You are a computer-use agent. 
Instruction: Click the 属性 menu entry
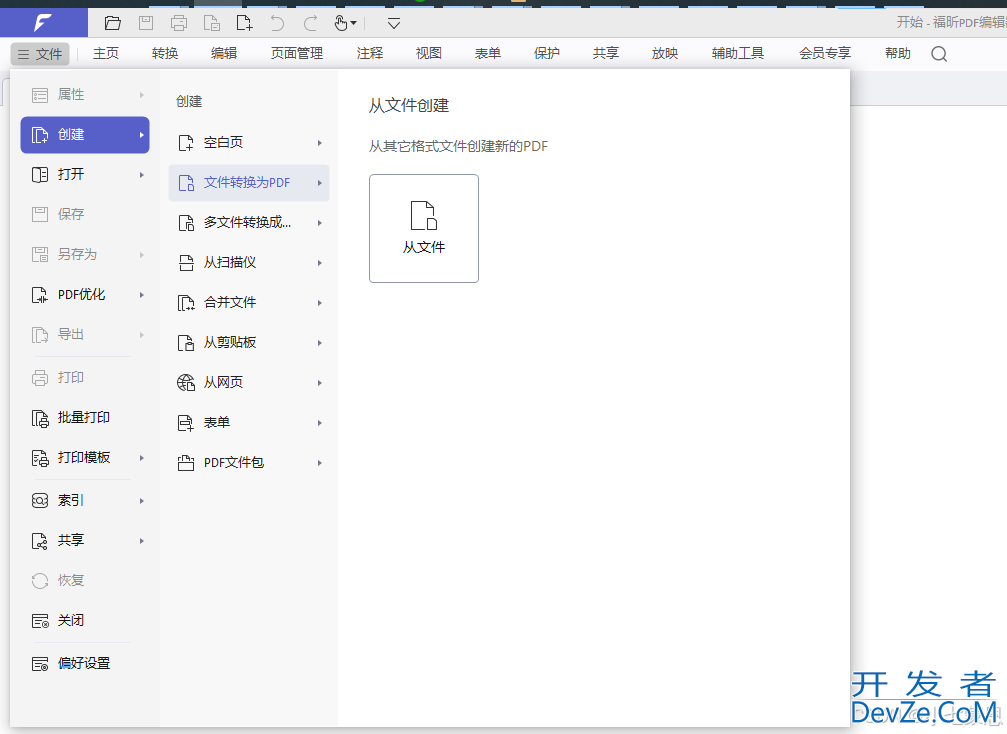[x=85, y=95]
